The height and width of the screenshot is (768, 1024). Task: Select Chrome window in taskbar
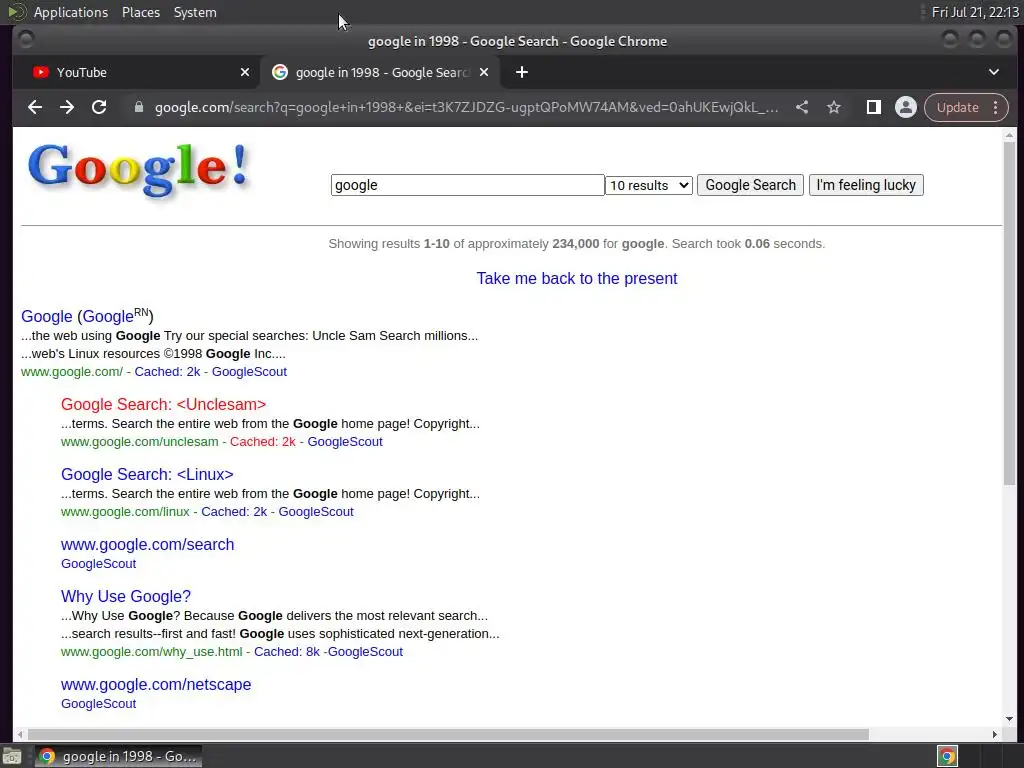point(118,756)
